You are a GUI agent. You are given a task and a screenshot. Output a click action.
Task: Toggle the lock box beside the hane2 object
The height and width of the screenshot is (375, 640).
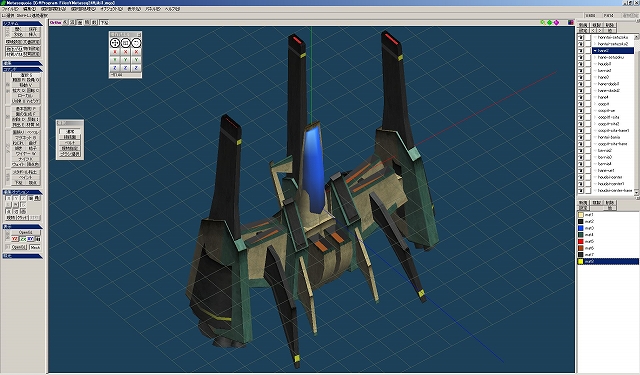click(x=588, y=51)
